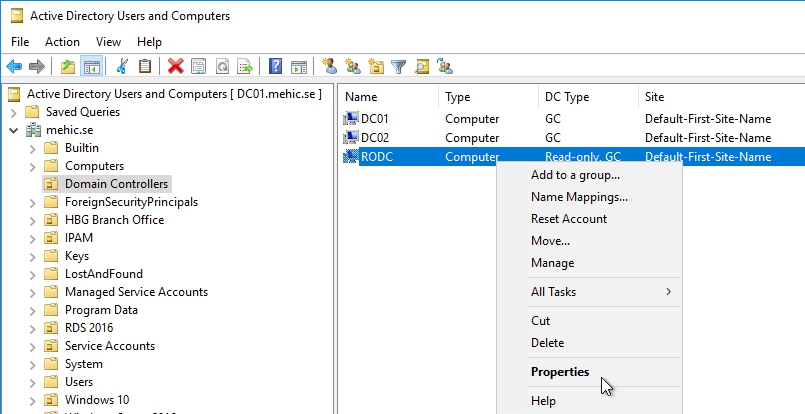Image resolution: width=805 pixels, height=414 pixels.
Task: Click the Find objects toolbar icon
Action: coord(422,67)
